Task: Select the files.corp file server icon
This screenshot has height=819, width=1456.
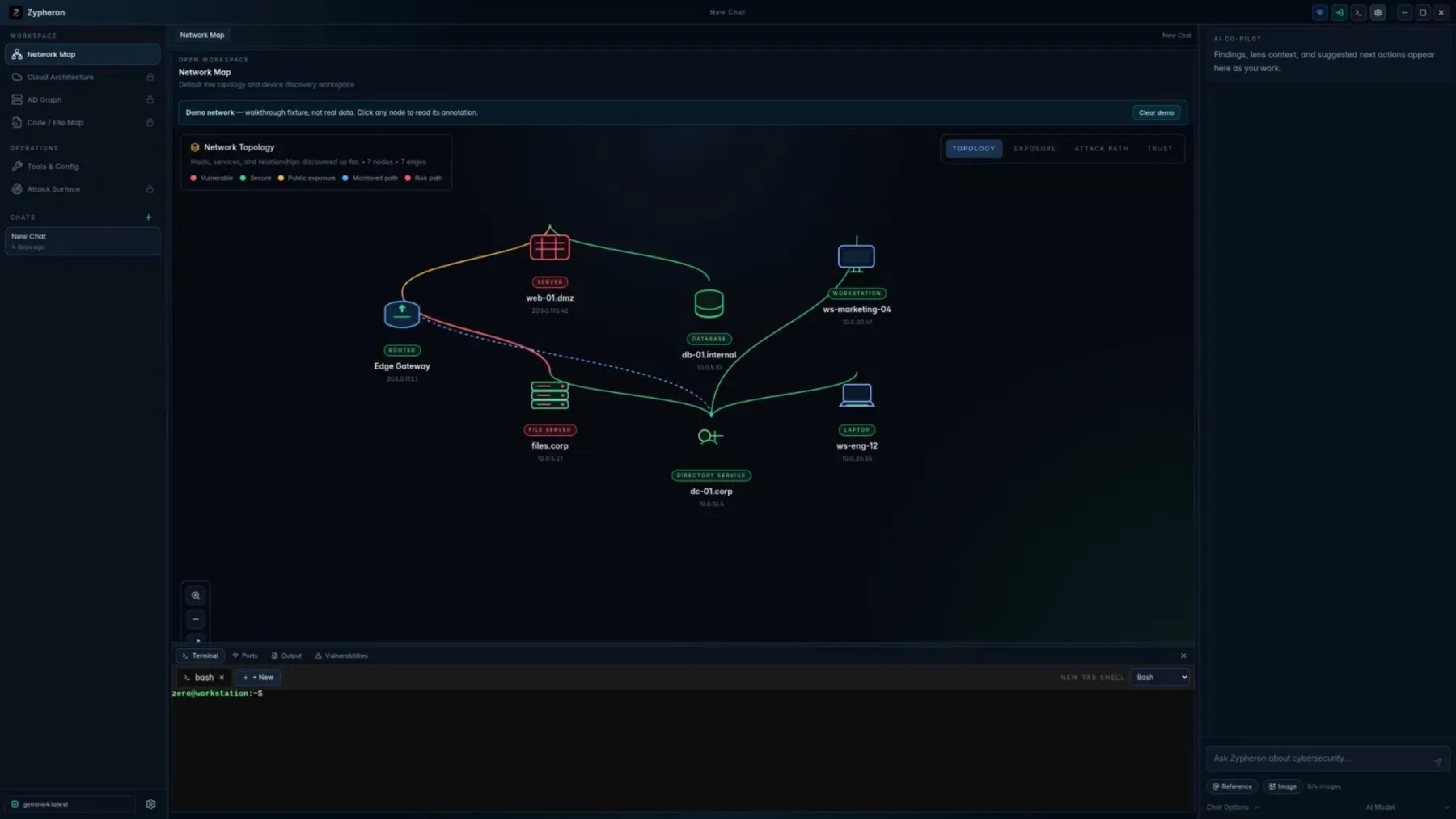Action: (549, 395)
